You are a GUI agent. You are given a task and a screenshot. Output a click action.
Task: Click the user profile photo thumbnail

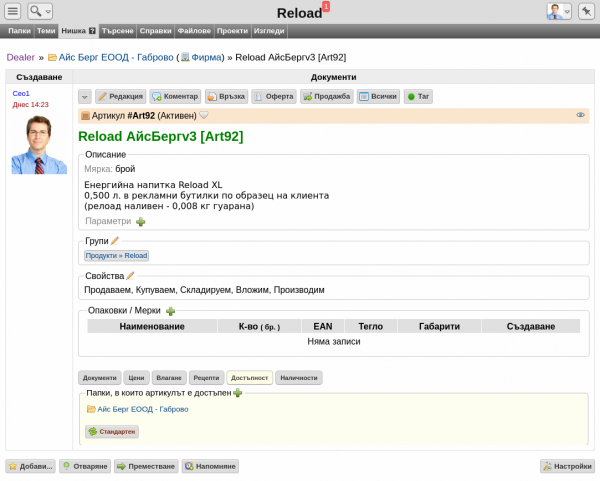click(x=38, y=145)
